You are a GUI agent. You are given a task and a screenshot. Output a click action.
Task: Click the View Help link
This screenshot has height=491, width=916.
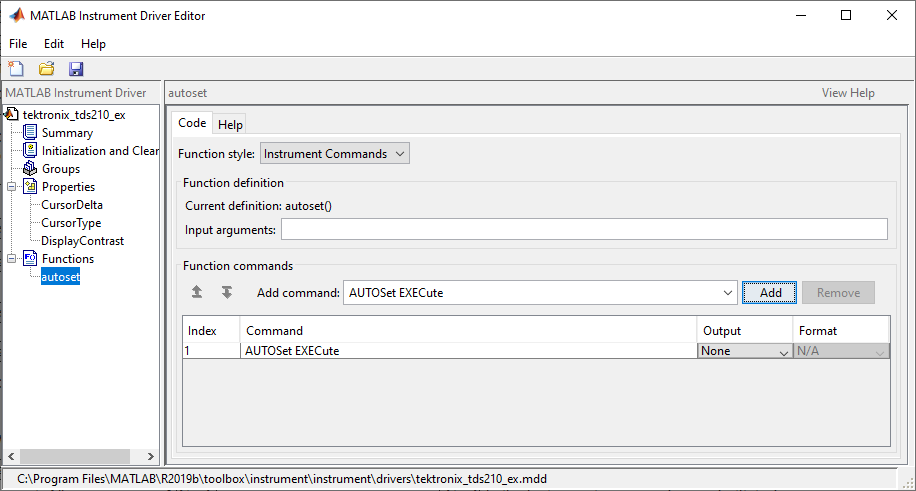click(848, 93)
